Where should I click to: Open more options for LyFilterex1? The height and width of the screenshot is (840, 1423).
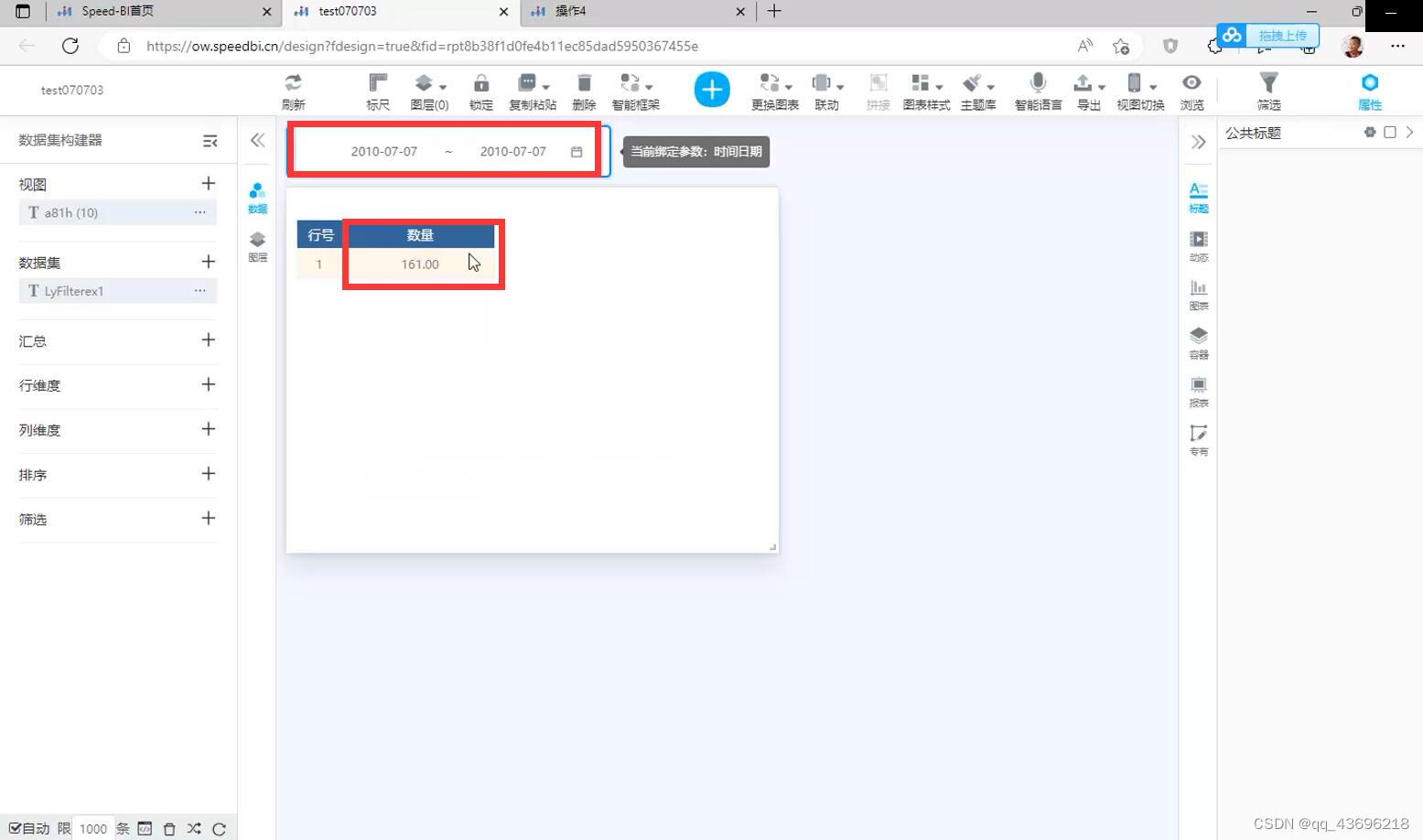[199, 291]
